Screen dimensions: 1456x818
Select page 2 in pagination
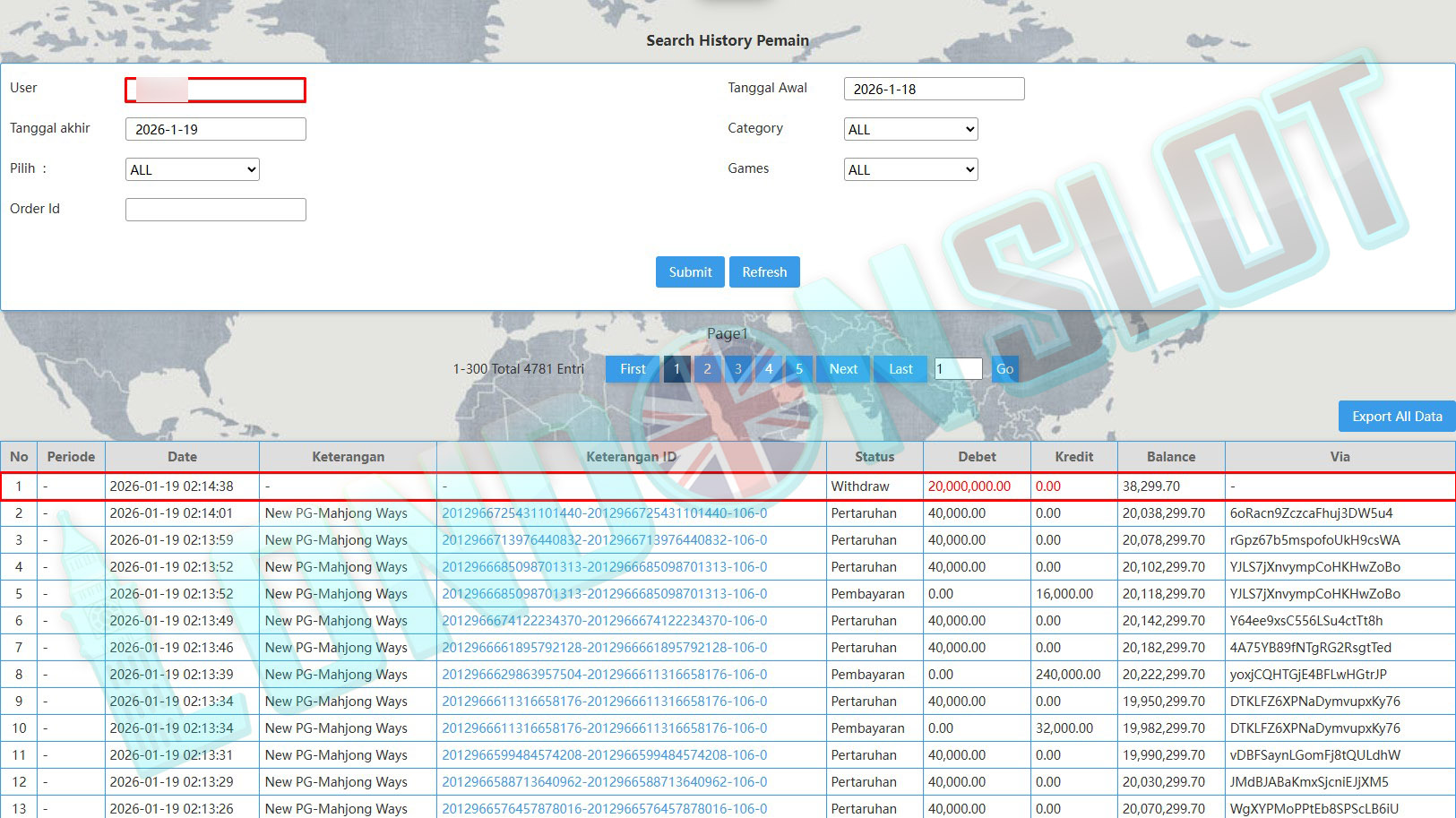[707, 369]
